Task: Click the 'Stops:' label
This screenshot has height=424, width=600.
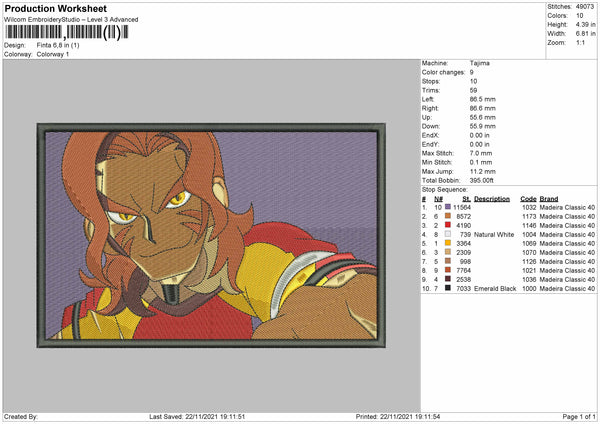Action: point(431,81)
